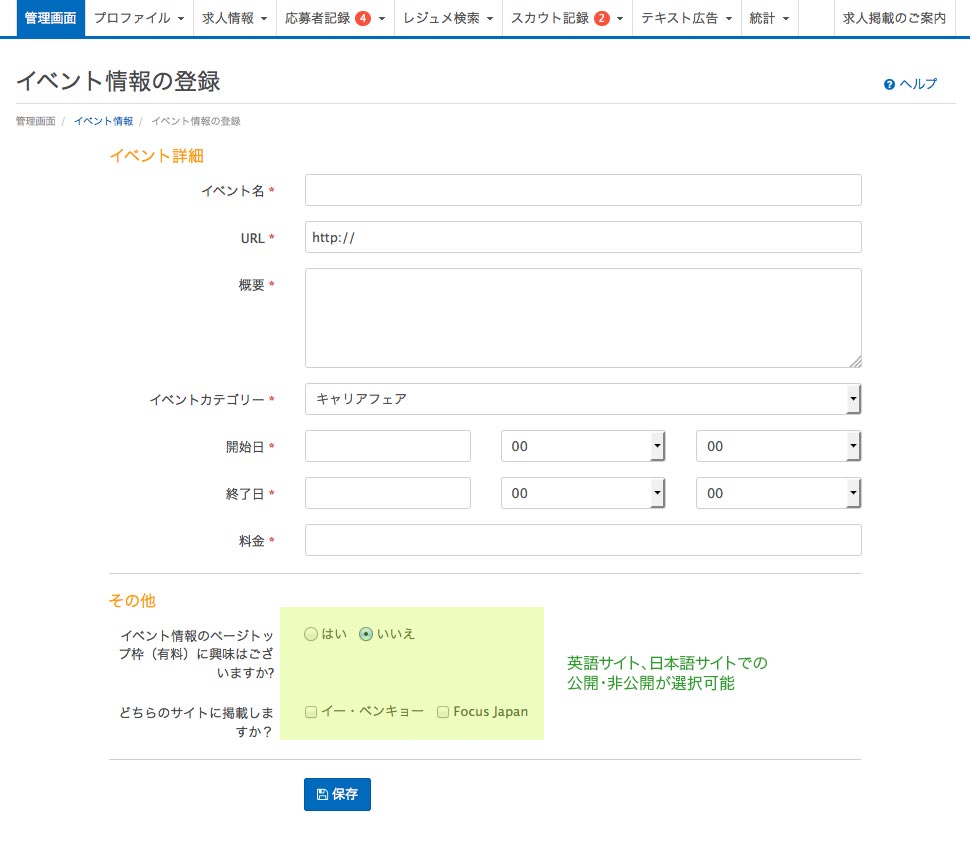970x842 pixels.
Task: Open the 終了日 minute dropdown
Action: coord(778,493)
